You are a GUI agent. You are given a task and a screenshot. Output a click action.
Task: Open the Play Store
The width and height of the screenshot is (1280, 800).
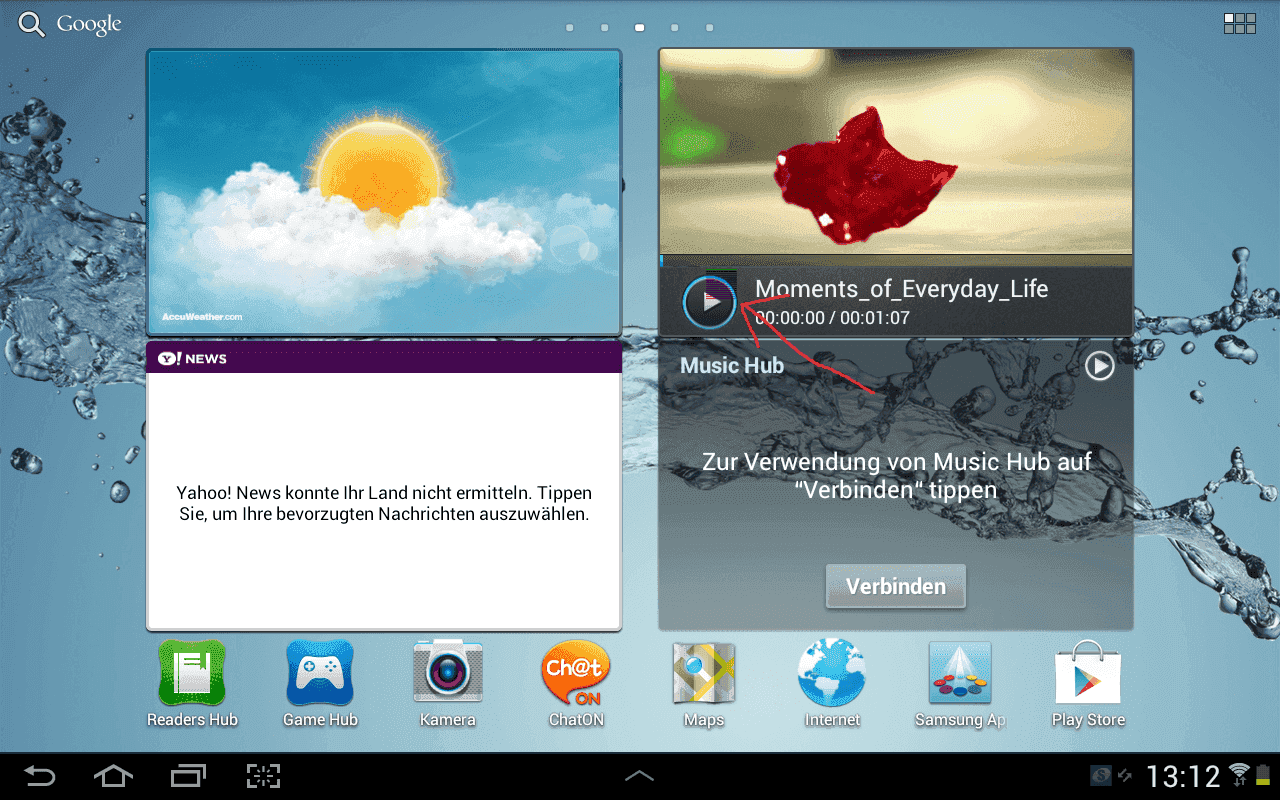point(1088,684)
